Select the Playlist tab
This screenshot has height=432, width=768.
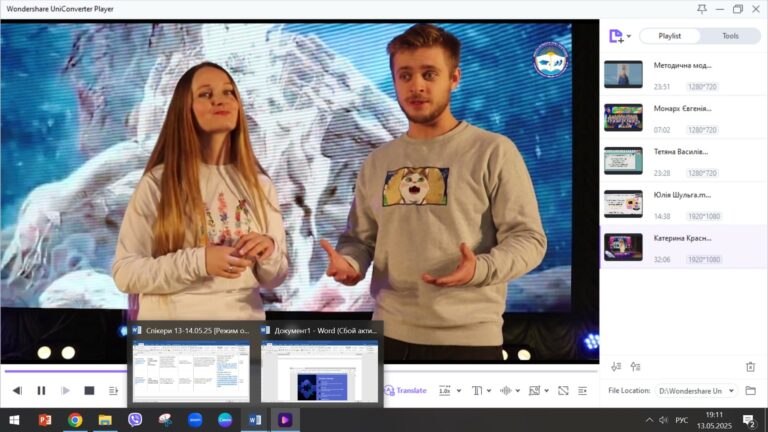[x=669, y=36]
